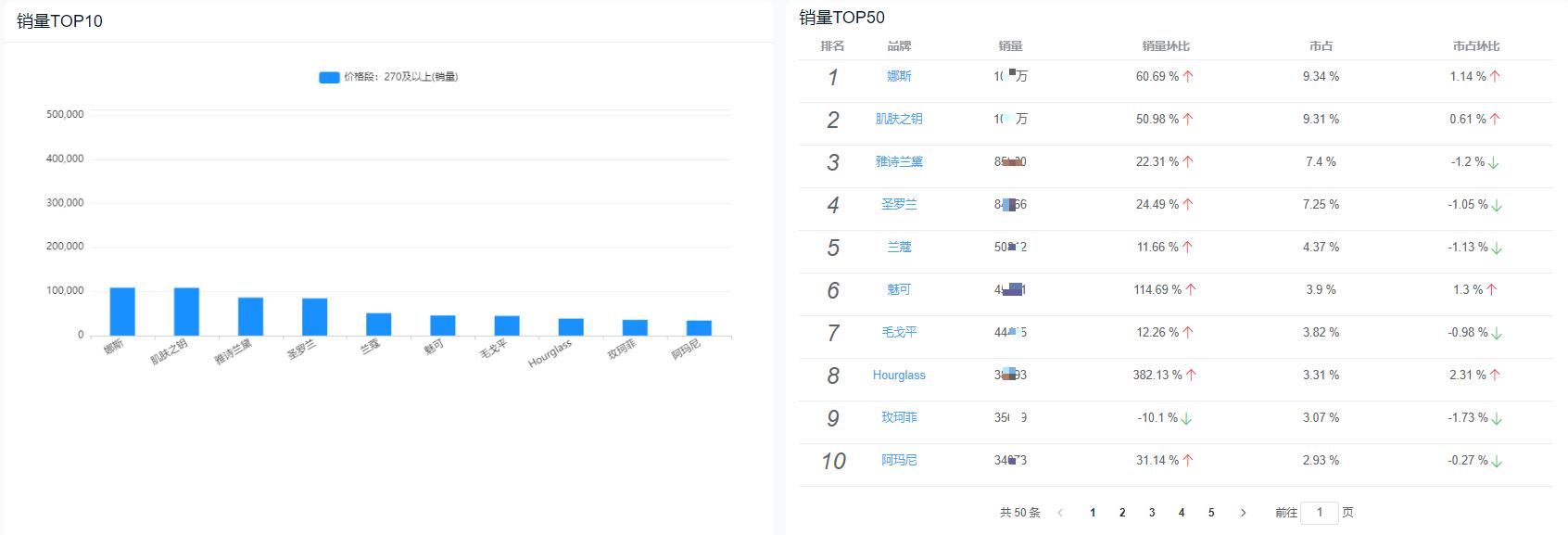The image size is (1568, 535).
Task: Click green down arrow beside -0.27 %
Action: tap(1497, 461)
